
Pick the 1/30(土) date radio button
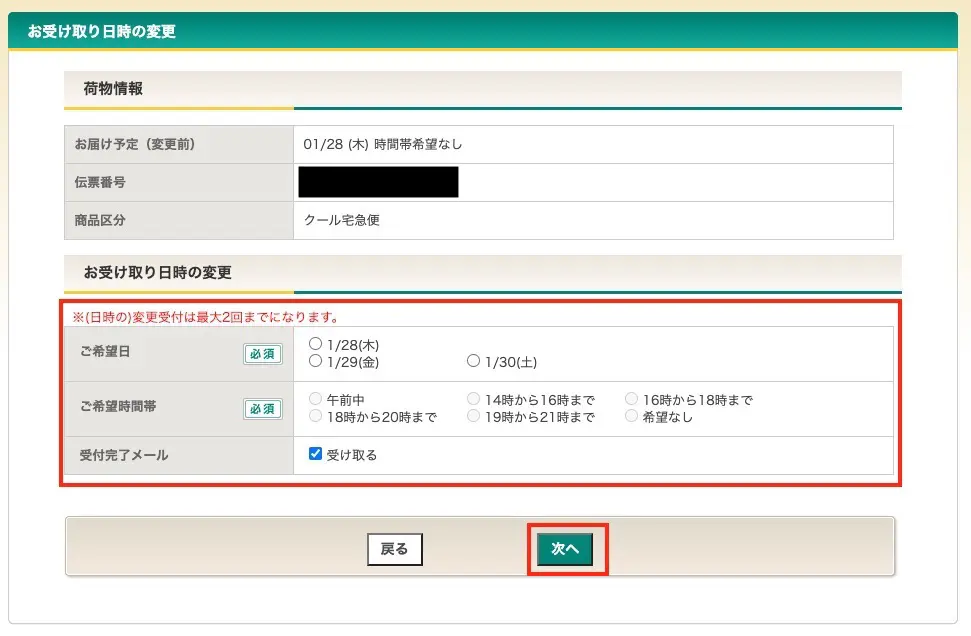pyautogui.click(x=474, y=361)
